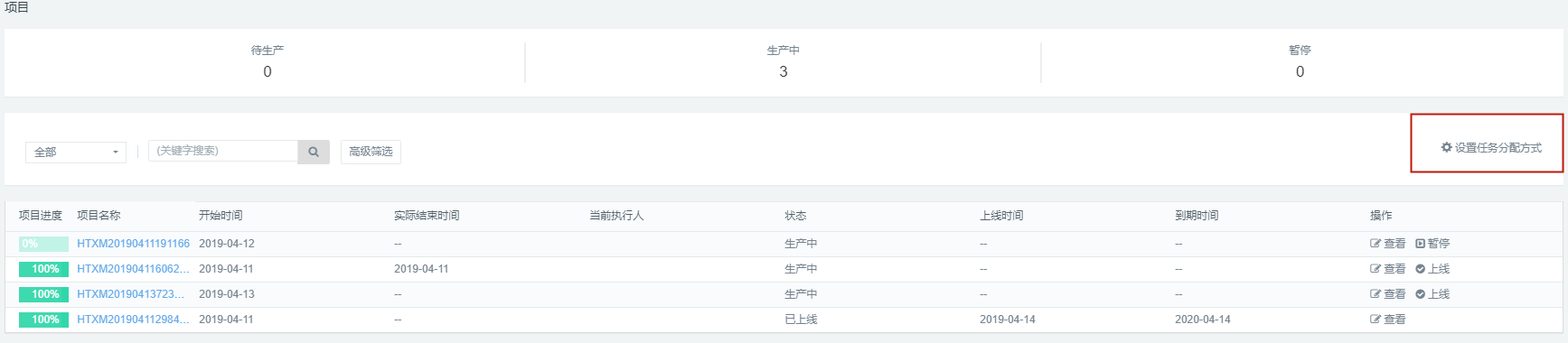The height and width of the screenshot is (343, 1568).
Task: Select the 待生产 status counter tab
Action: click(x=267, y=61)
